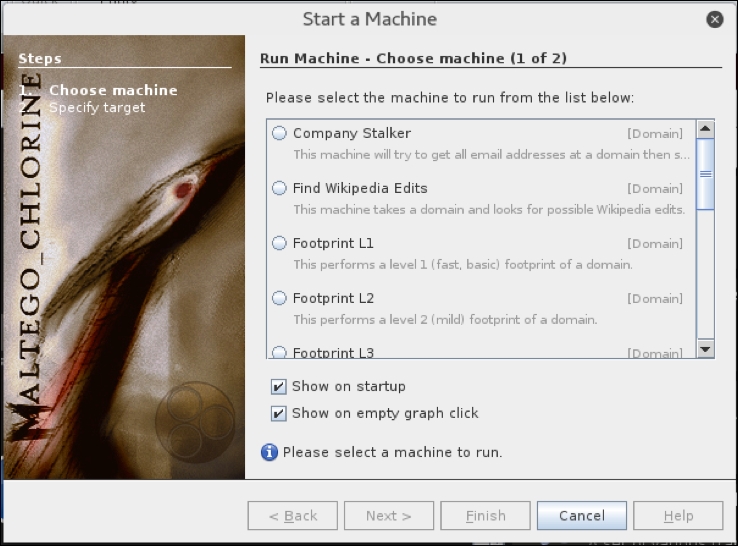The width and height of the screenshot is (738, 546).
Task: Click the Back button
Action: point(293,516)
